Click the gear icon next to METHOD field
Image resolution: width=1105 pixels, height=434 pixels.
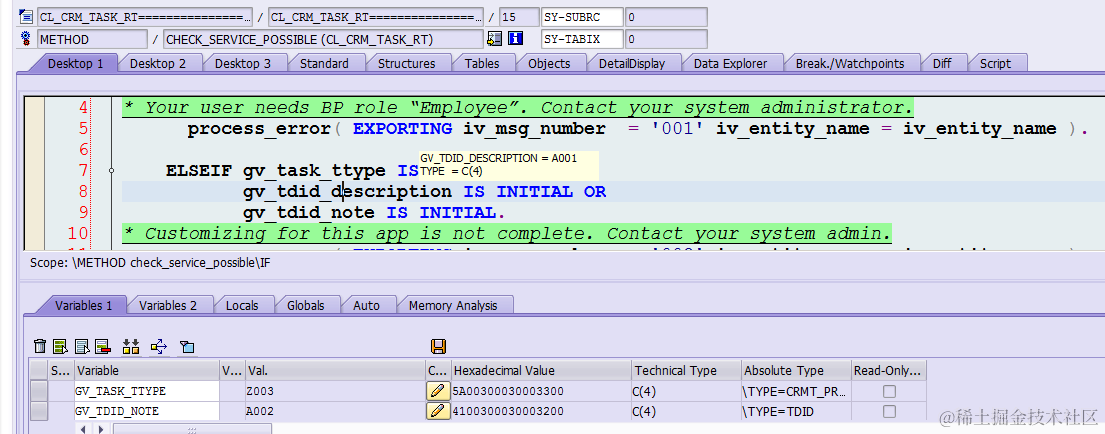26,39
